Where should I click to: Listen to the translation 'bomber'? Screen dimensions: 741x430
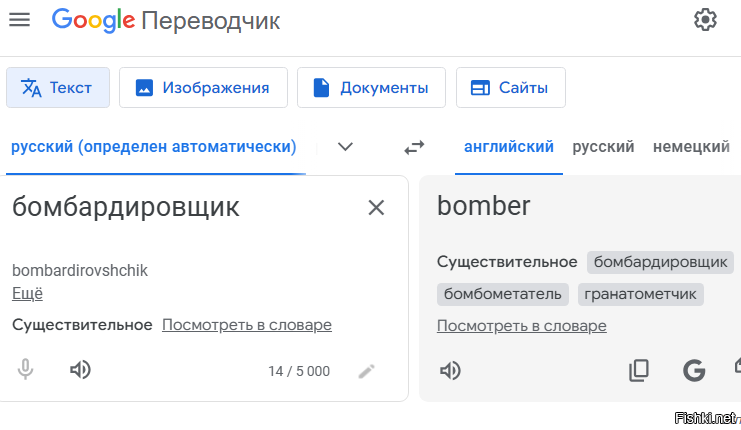451,370
